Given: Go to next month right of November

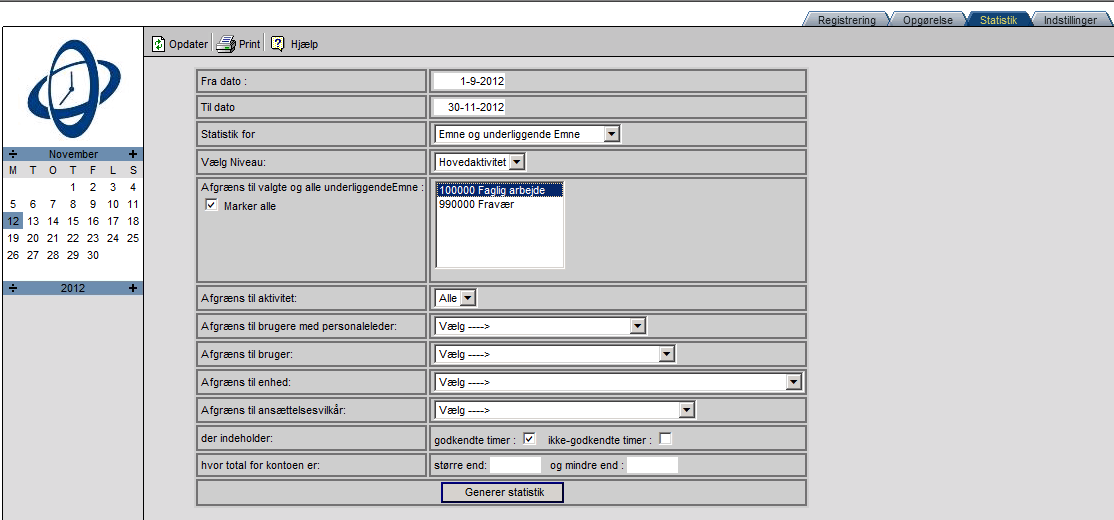Looking at the screenshot, I should [132, 154].
